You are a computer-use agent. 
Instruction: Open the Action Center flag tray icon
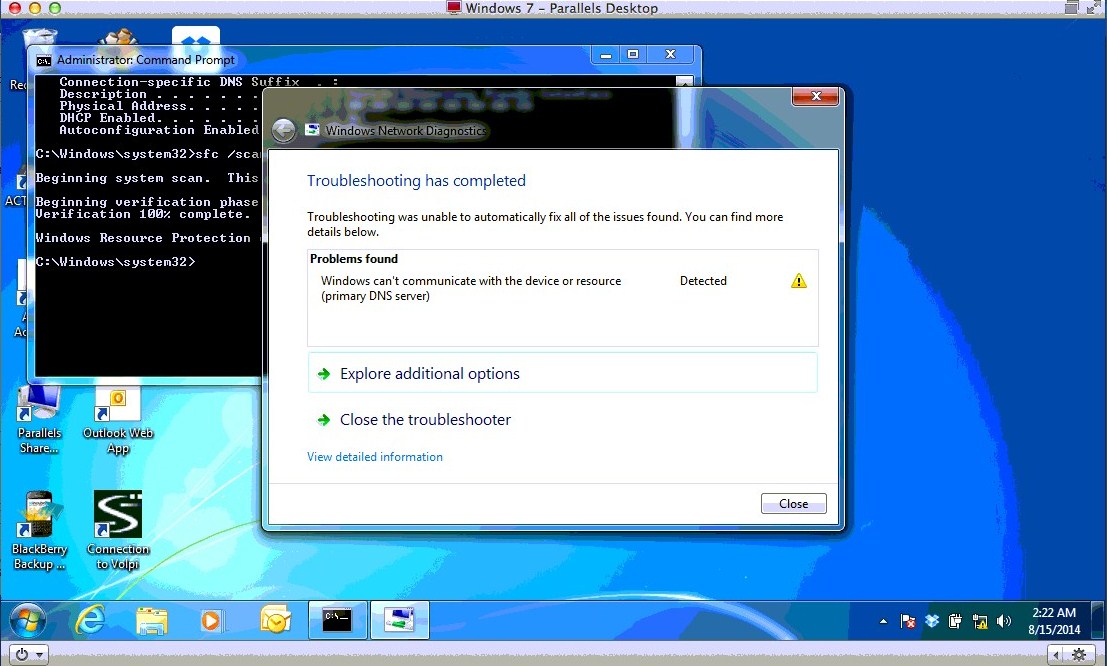[908, 621]
